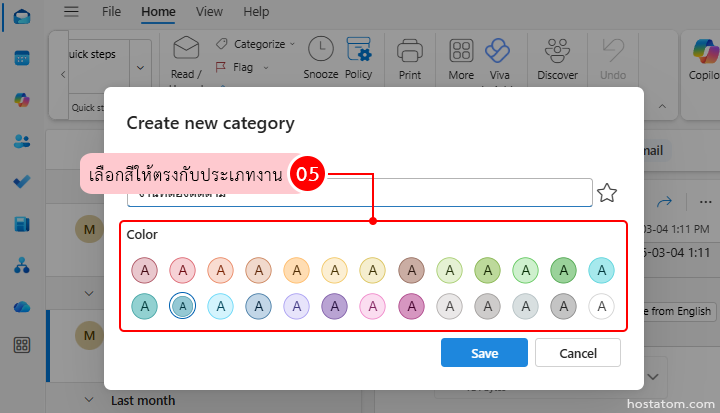Pick the white color swatch
The image size is (720, 413).
point(602,306)
